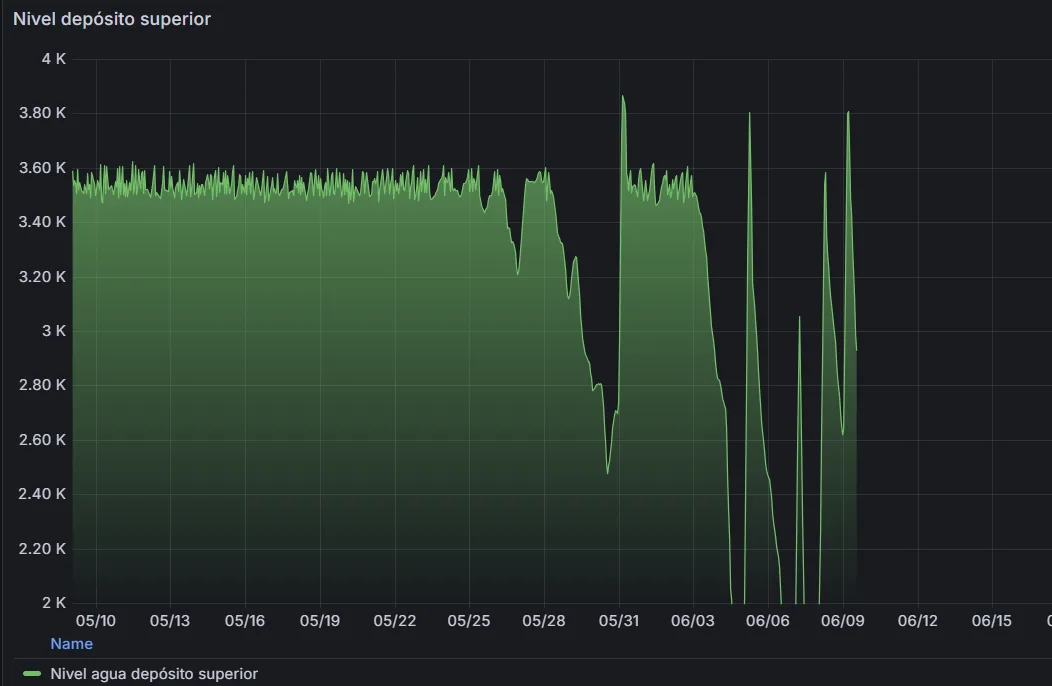Viewport: 1052px width, 686px height.
Task: Open color picker from green legend swatch
Action: (x=32, y=674)
